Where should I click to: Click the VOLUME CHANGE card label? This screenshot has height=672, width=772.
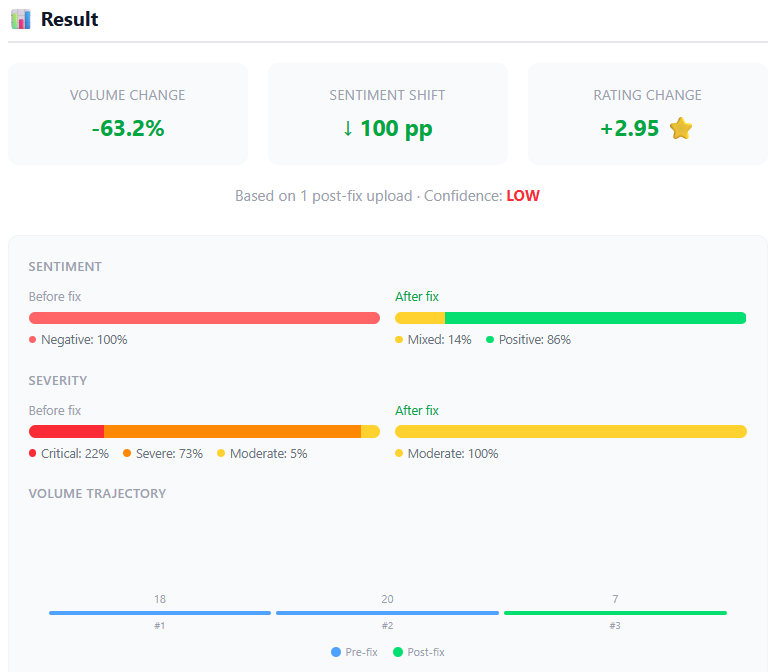(128, 95)
